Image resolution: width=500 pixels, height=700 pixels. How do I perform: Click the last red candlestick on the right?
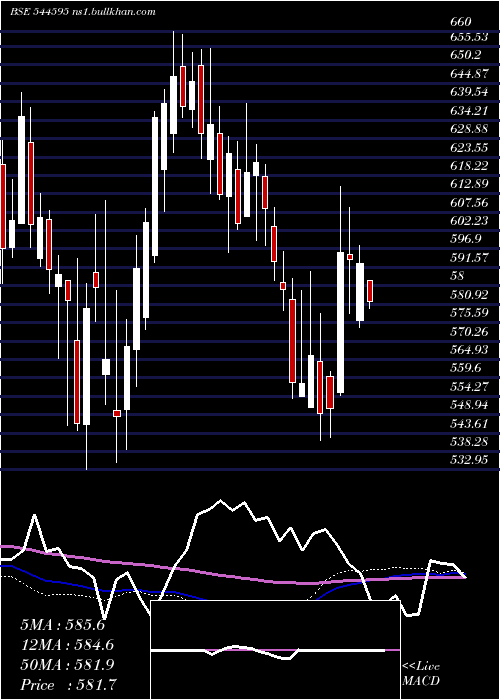click(370, 290)
